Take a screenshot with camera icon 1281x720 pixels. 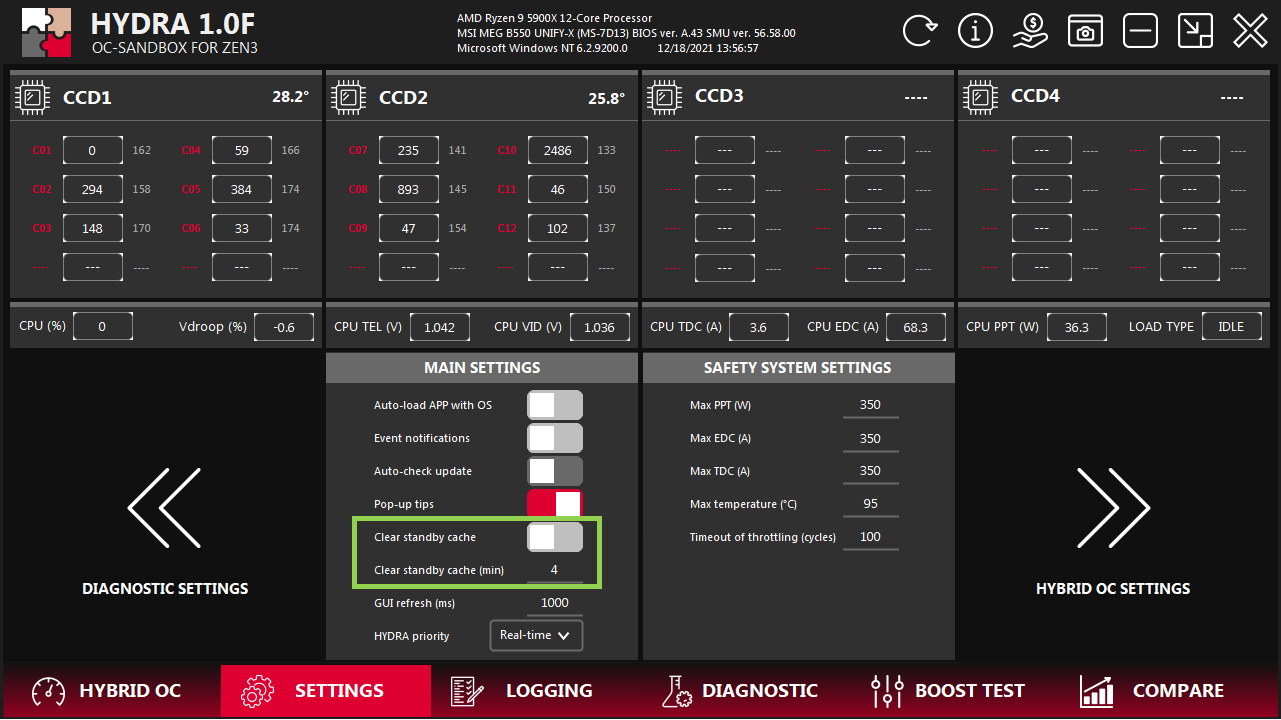(x=1085, y=31)
